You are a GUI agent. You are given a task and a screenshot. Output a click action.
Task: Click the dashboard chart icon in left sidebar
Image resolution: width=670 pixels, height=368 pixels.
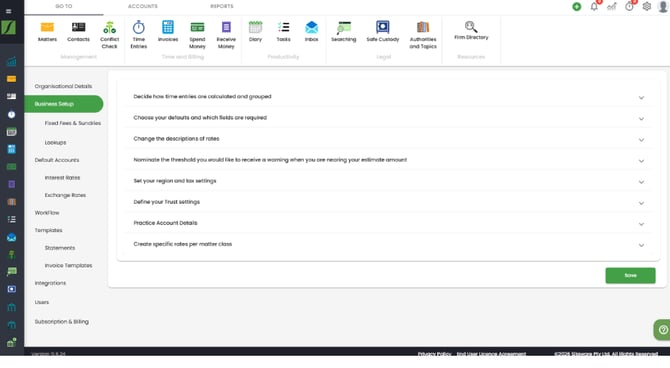[12, 62]
